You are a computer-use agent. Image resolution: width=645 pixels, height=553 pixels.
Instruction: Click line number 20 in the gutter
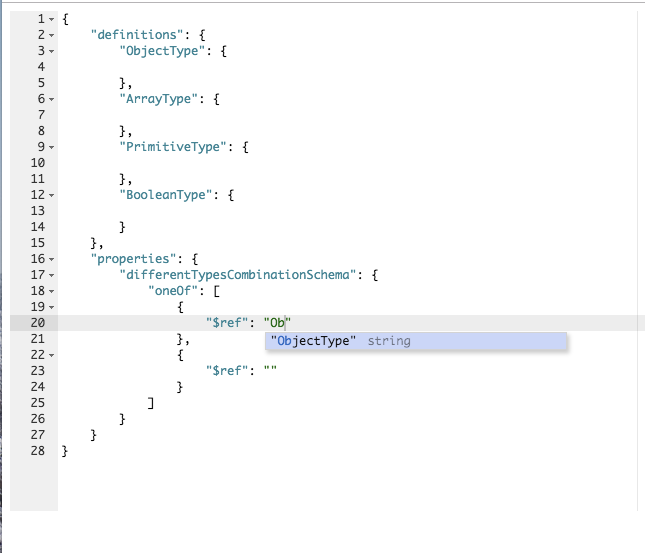point(38,323)
